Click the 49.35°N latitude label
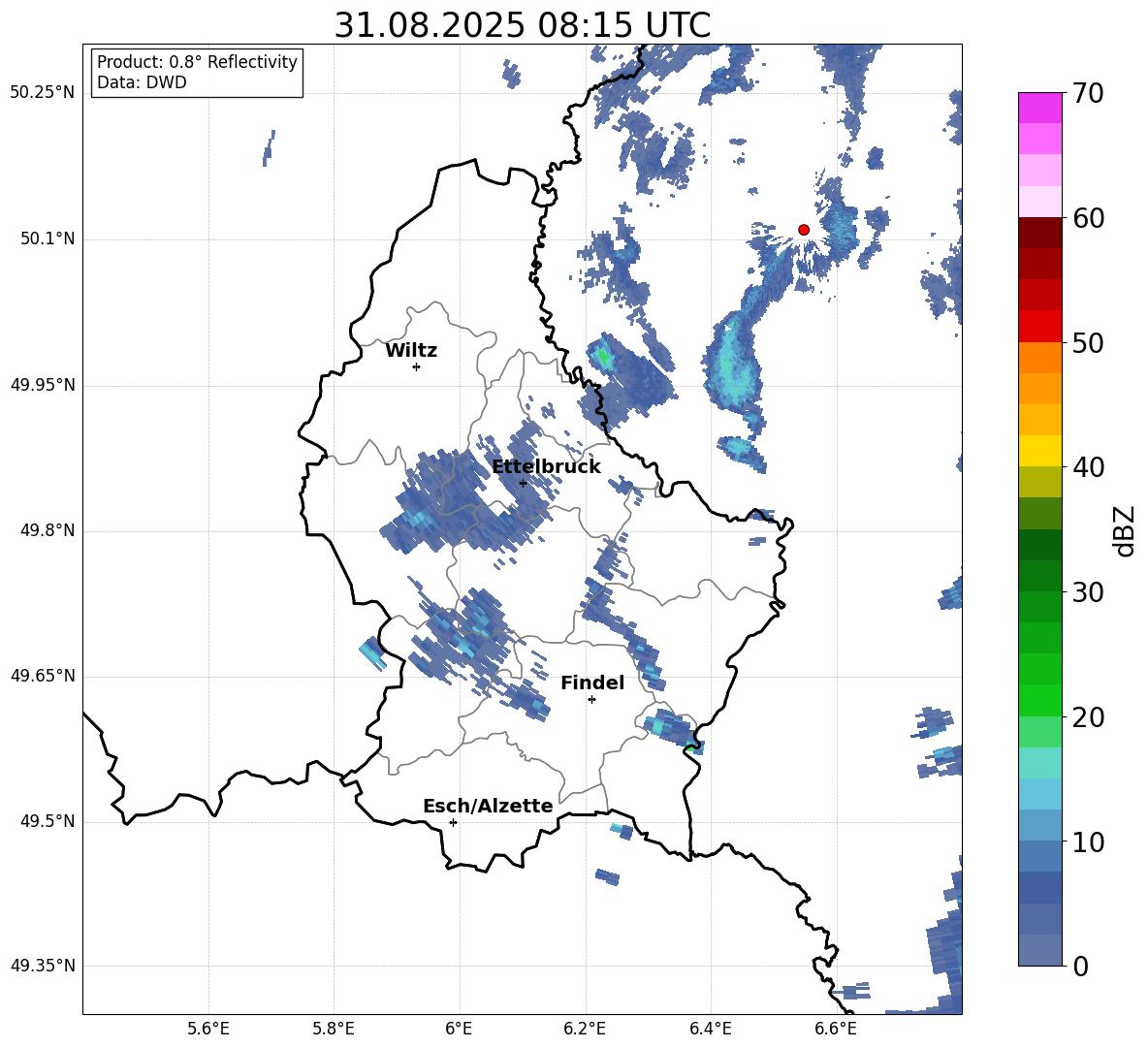 click(x=43, y=966)
